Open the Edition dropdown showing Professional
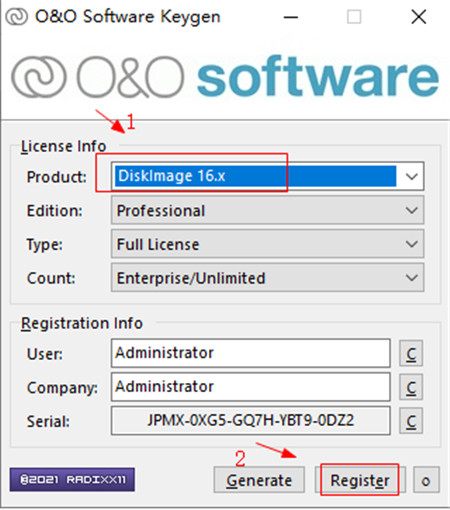Viewport: 450px width, 510px height. point(268,210)
